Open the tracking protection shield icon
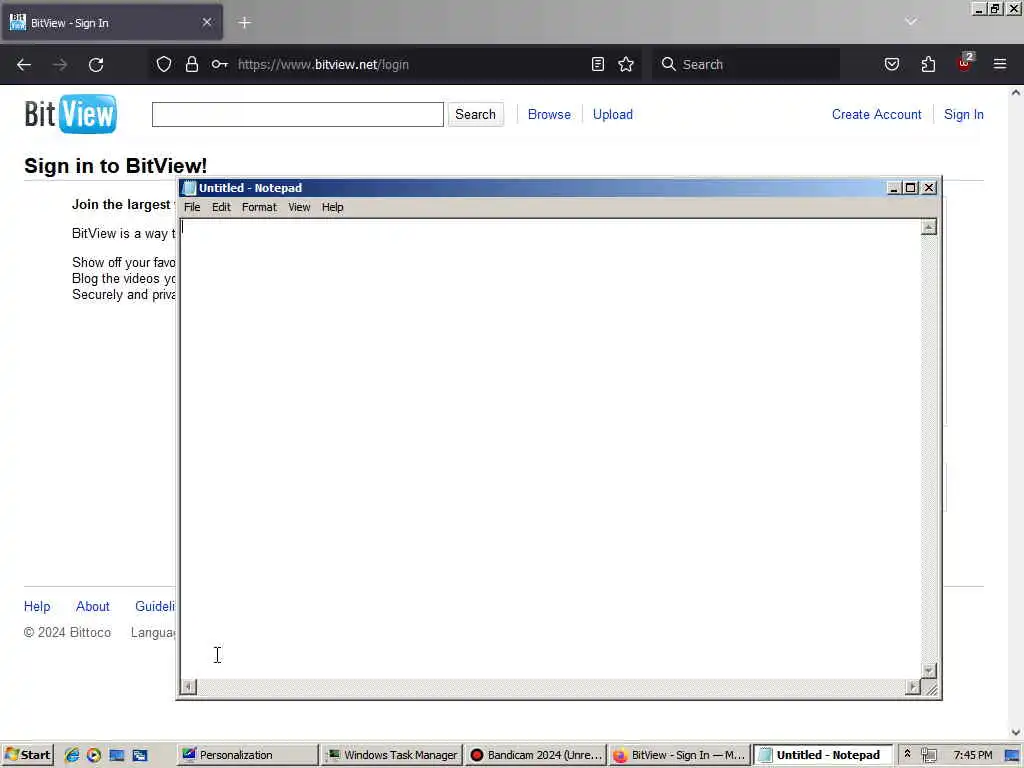The image size is (1024, 768). 164,64
